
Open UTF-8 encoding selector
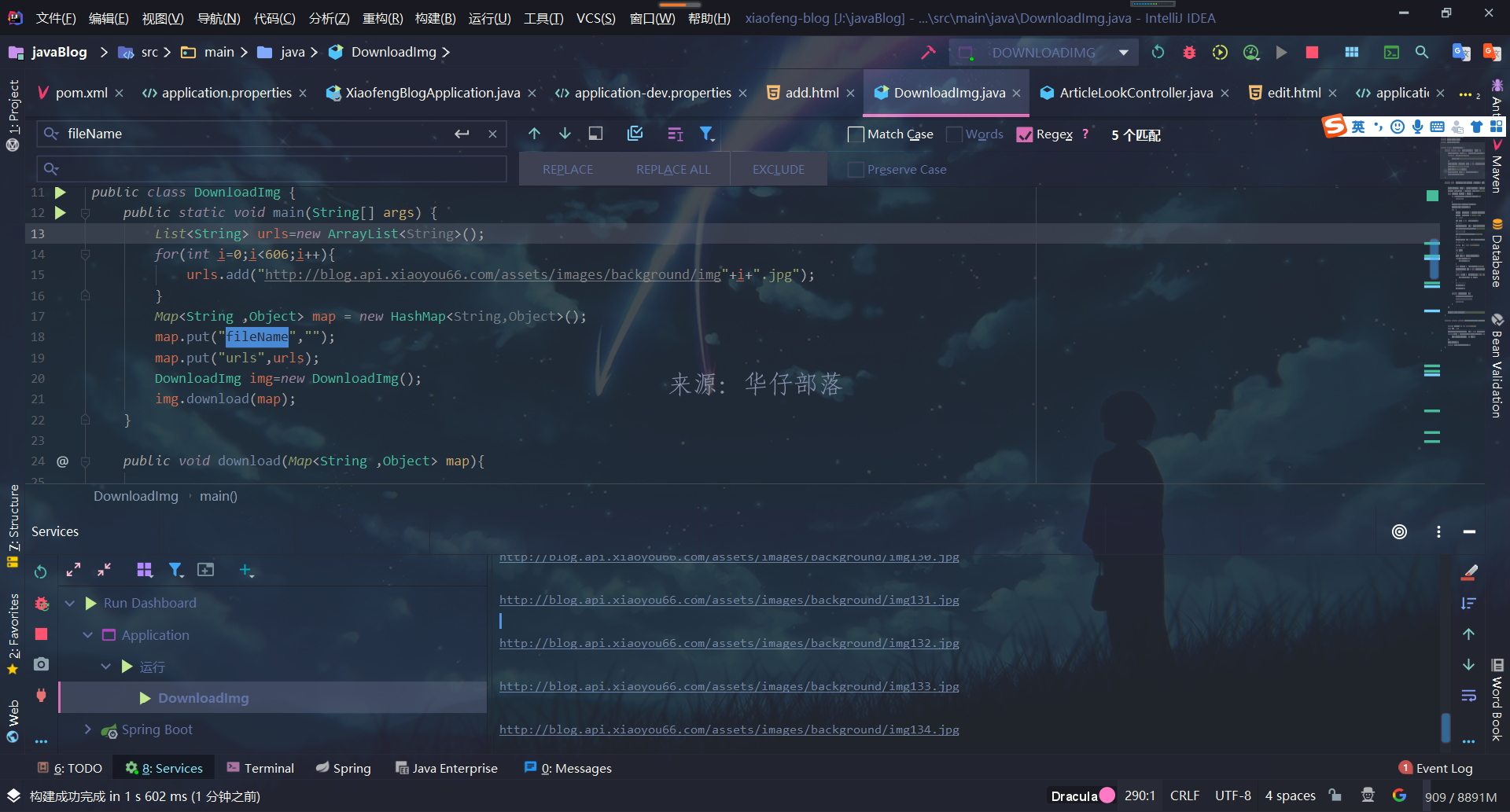[x=1233, y=795]
